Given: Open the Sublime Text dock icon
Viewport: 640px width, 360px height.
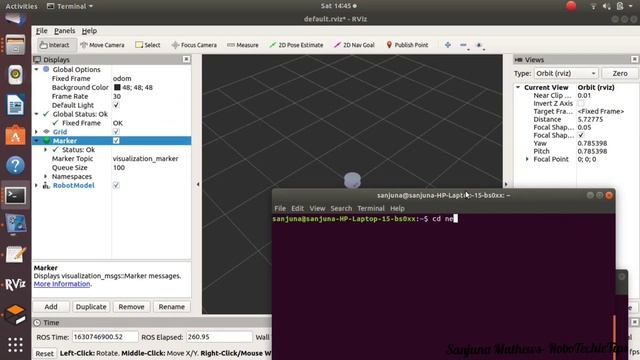Looking at the screenshot, I should pos(15,314).
